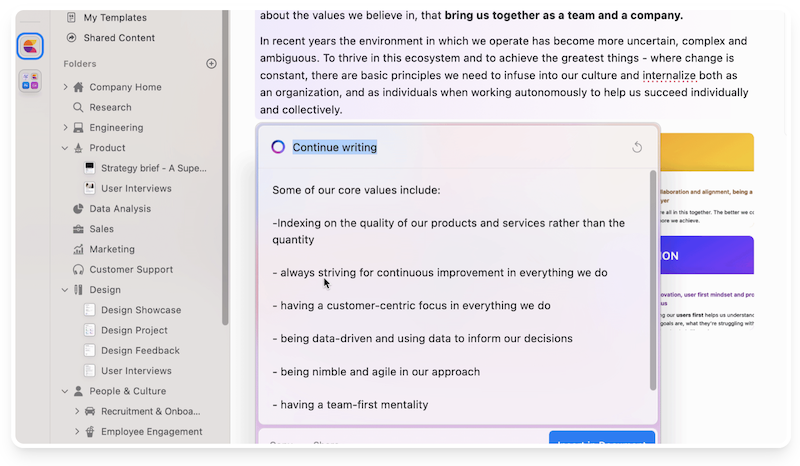The image size is (800, 466).
Task: Click the AI assistant circle icon
Action: 278,147
